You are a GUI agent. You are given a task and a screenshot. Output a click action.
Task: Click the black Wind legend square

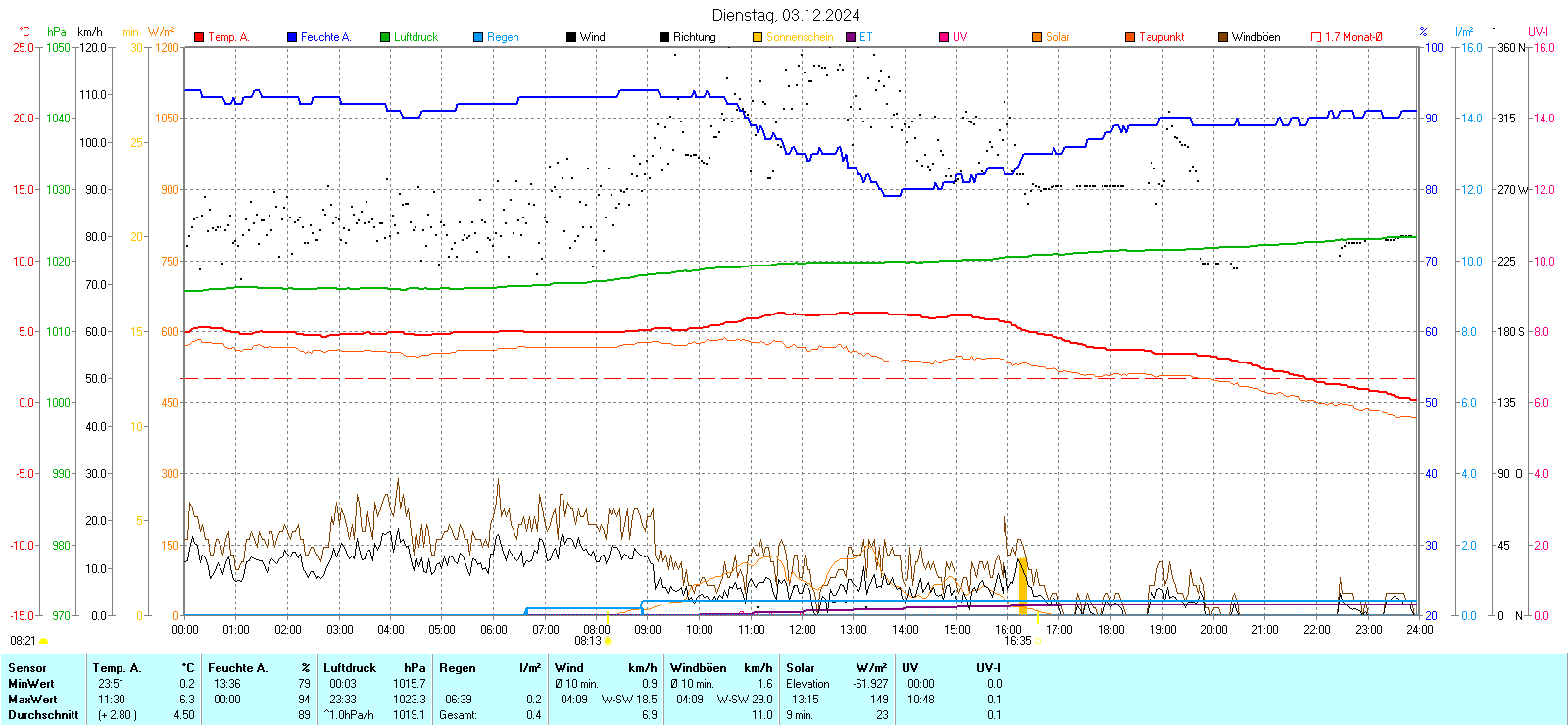tap(571, 37)
